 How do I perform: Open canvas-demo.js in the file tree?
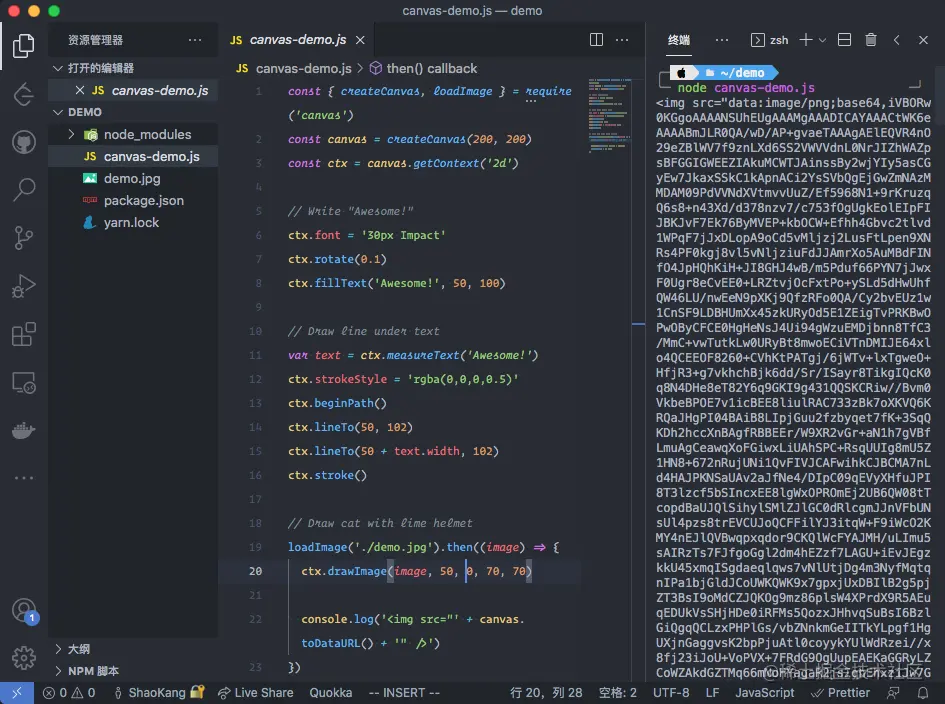click(x=133, y=156)
